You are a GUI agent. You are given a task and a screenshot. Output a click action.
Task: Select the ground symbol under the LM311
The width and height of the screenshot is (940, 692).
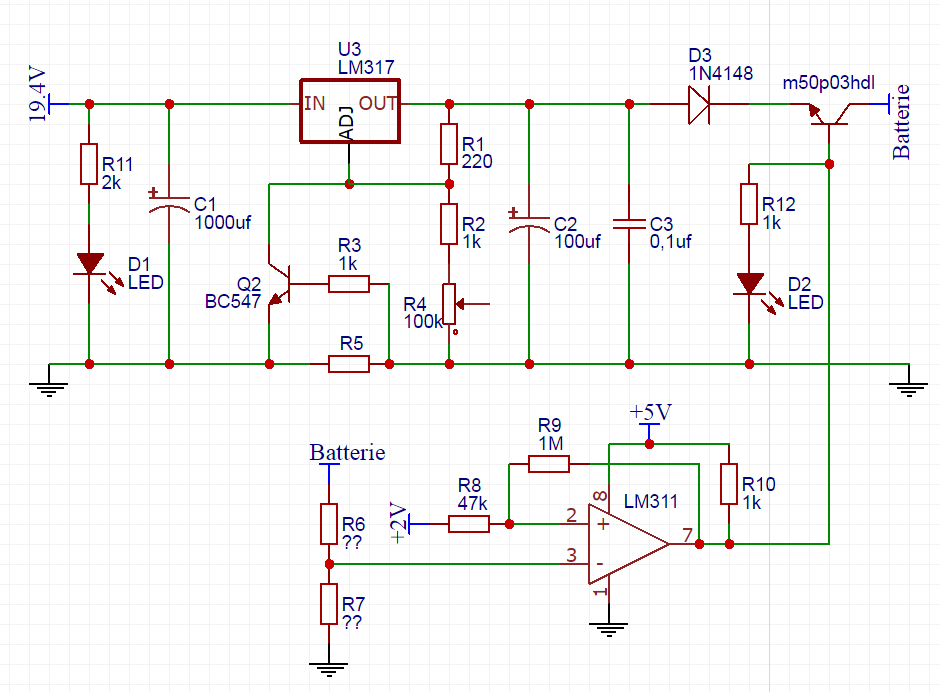coord(608,630)
